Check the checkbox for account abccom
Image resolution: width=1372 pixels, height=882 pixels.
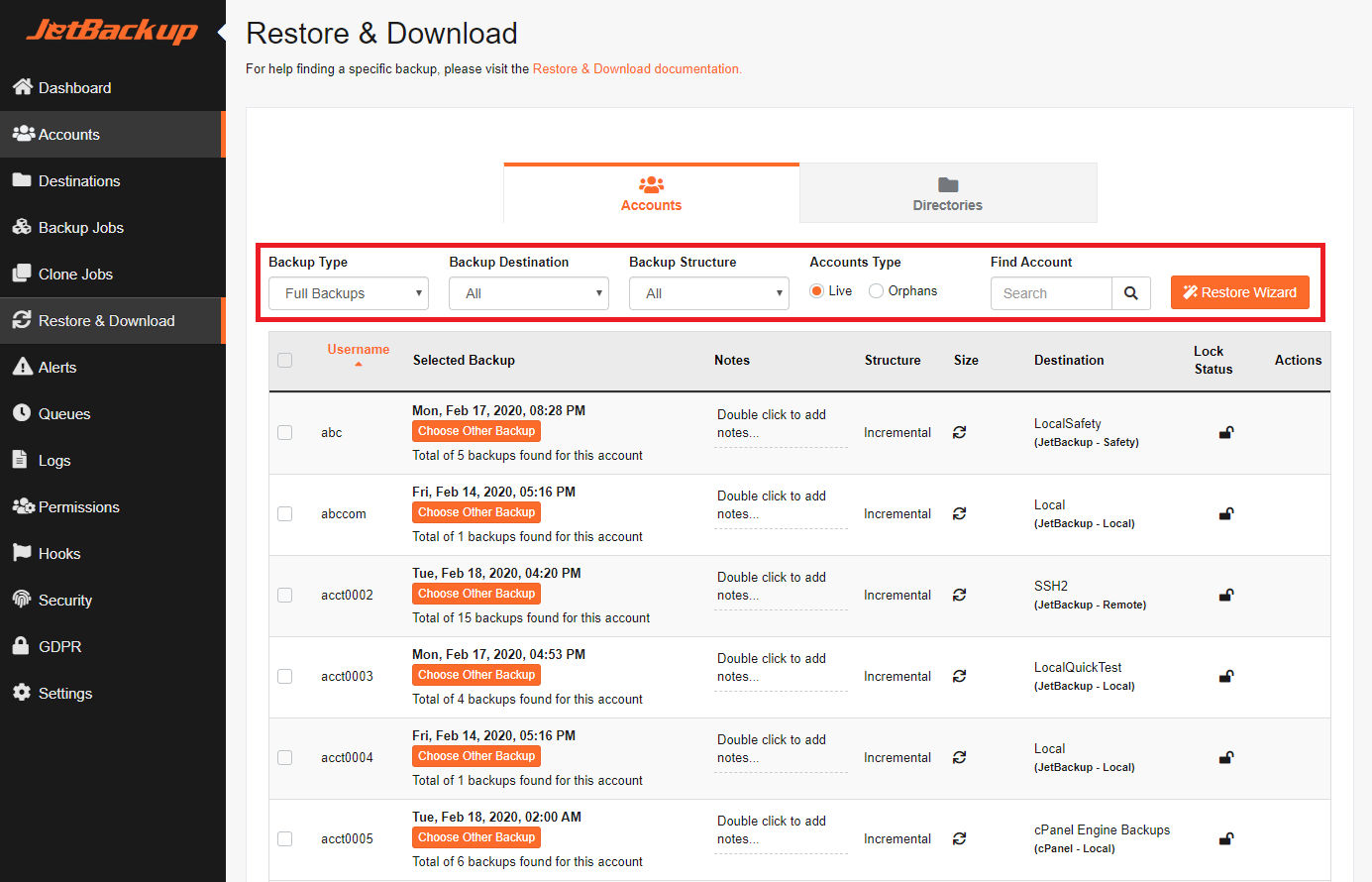tap(285, 513)
